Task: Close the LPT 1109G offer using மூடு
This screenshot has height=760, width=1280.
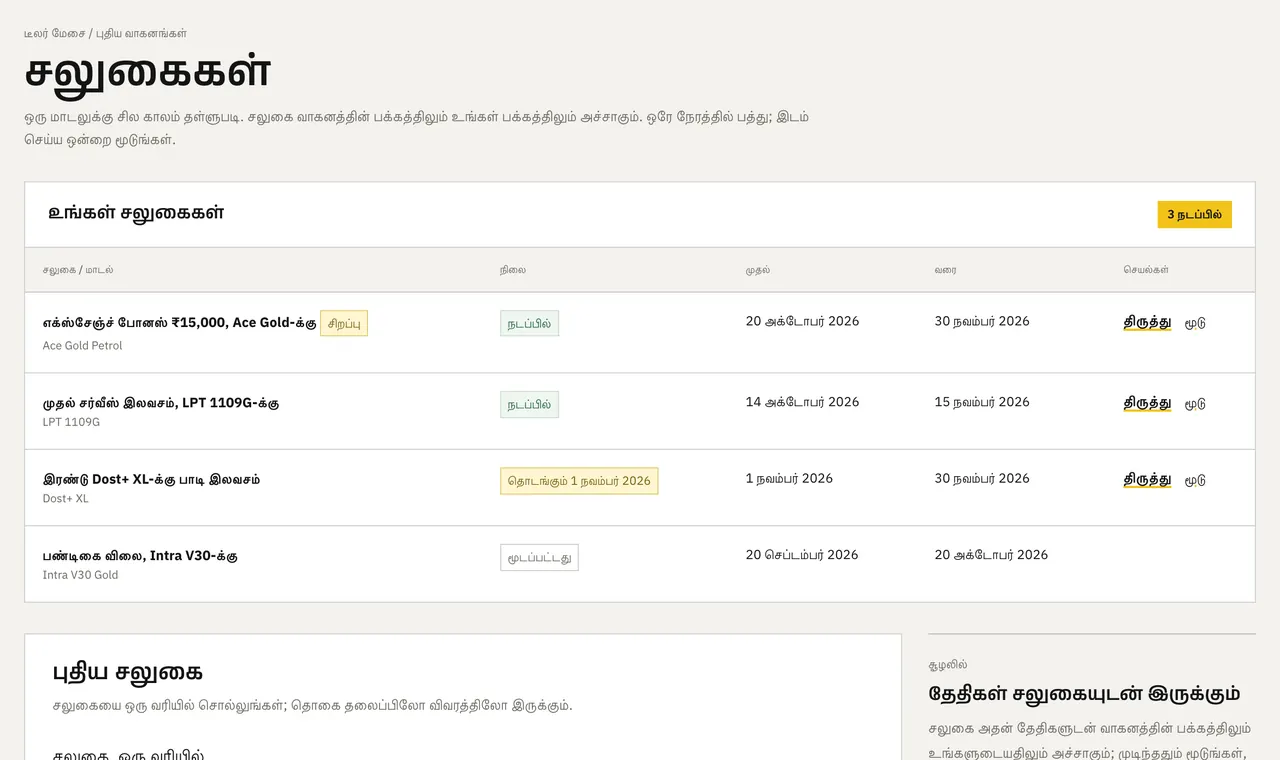Action: tap(1195, 404)
